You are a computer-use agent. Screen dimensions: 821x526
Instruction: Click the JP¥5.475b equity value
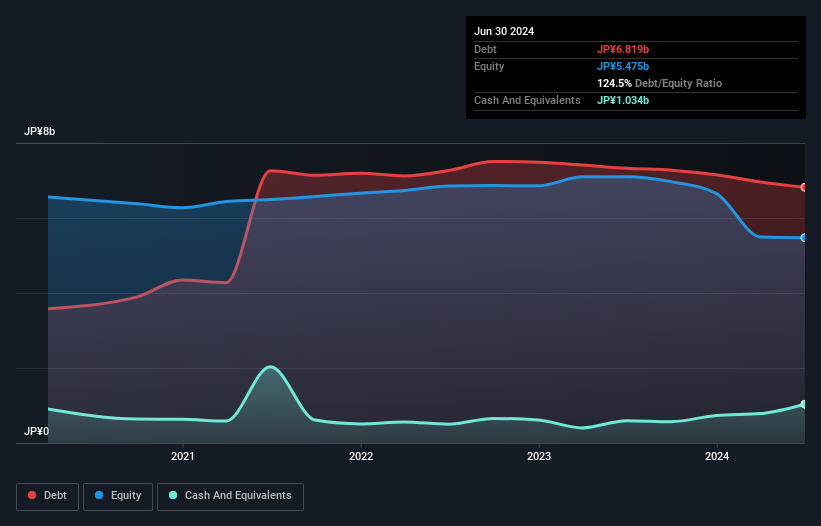(x=623, y=66)
